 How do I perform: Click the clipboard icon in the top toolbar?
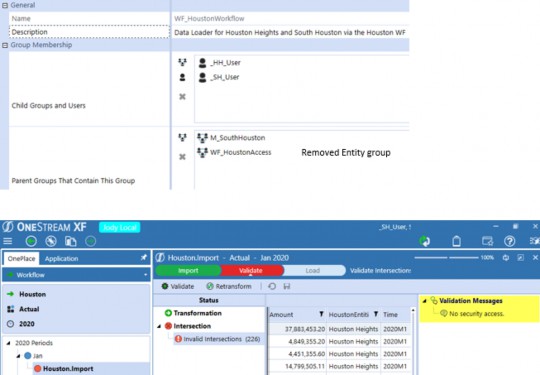456,241
